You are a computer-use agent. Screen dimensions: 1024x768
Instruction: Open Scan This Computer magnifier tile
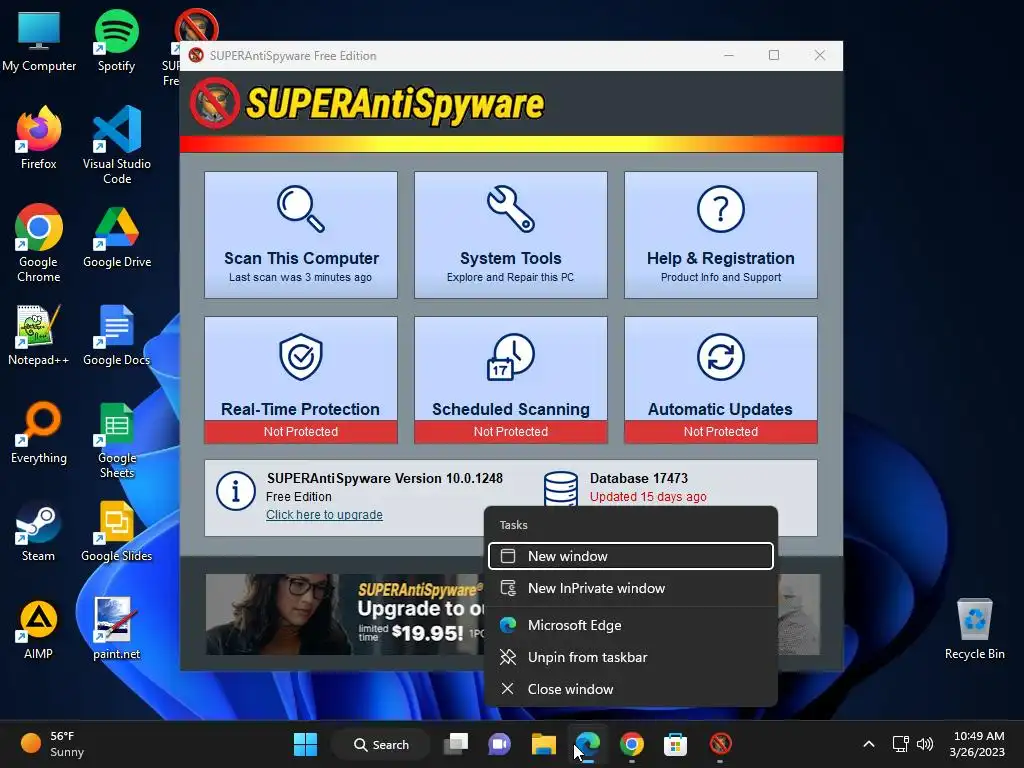tap(300, 235)
